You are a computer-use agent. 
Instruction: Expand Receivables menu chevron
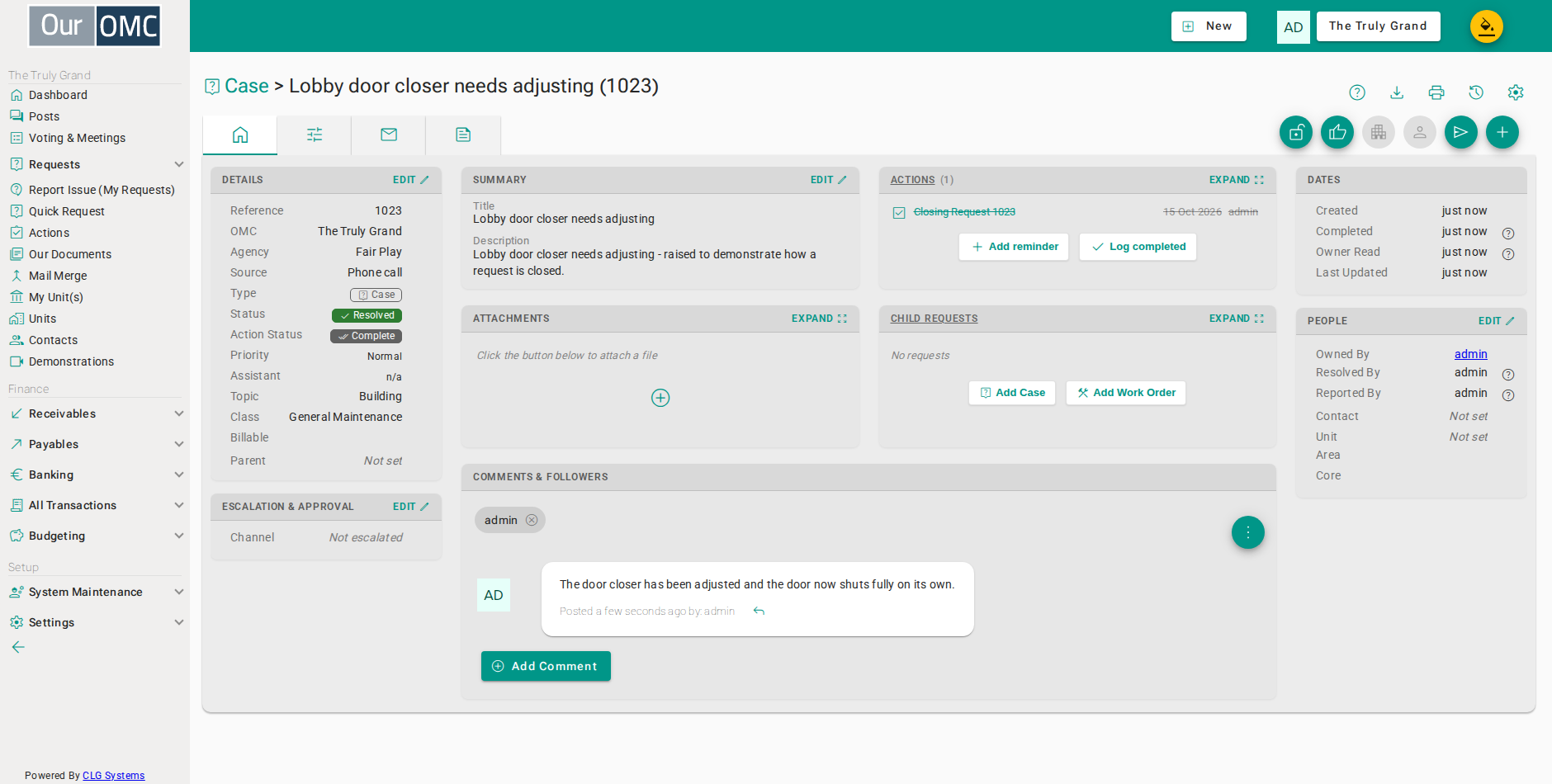click(x=179, y=413)
